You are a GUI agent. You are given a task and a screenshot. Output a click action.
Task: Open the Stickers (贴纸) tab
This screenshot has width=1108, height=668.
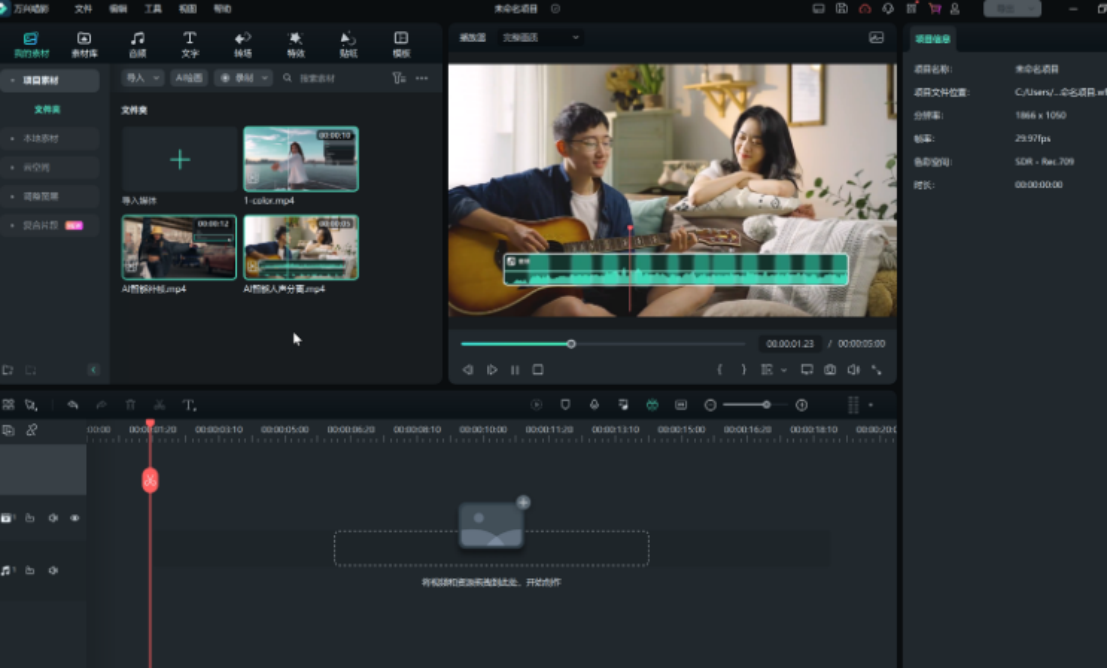tap(348, 44)
